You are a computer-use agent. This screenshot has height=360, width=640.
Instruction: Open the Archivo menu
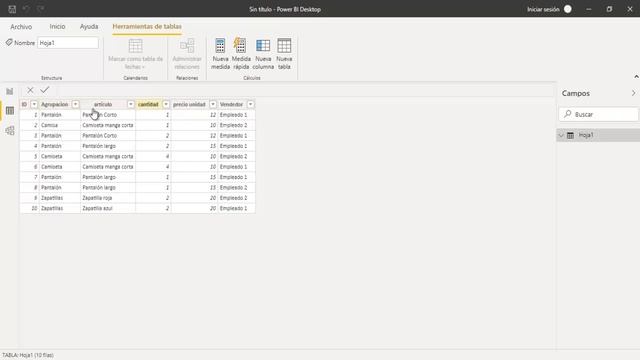(x=21, y=27)
